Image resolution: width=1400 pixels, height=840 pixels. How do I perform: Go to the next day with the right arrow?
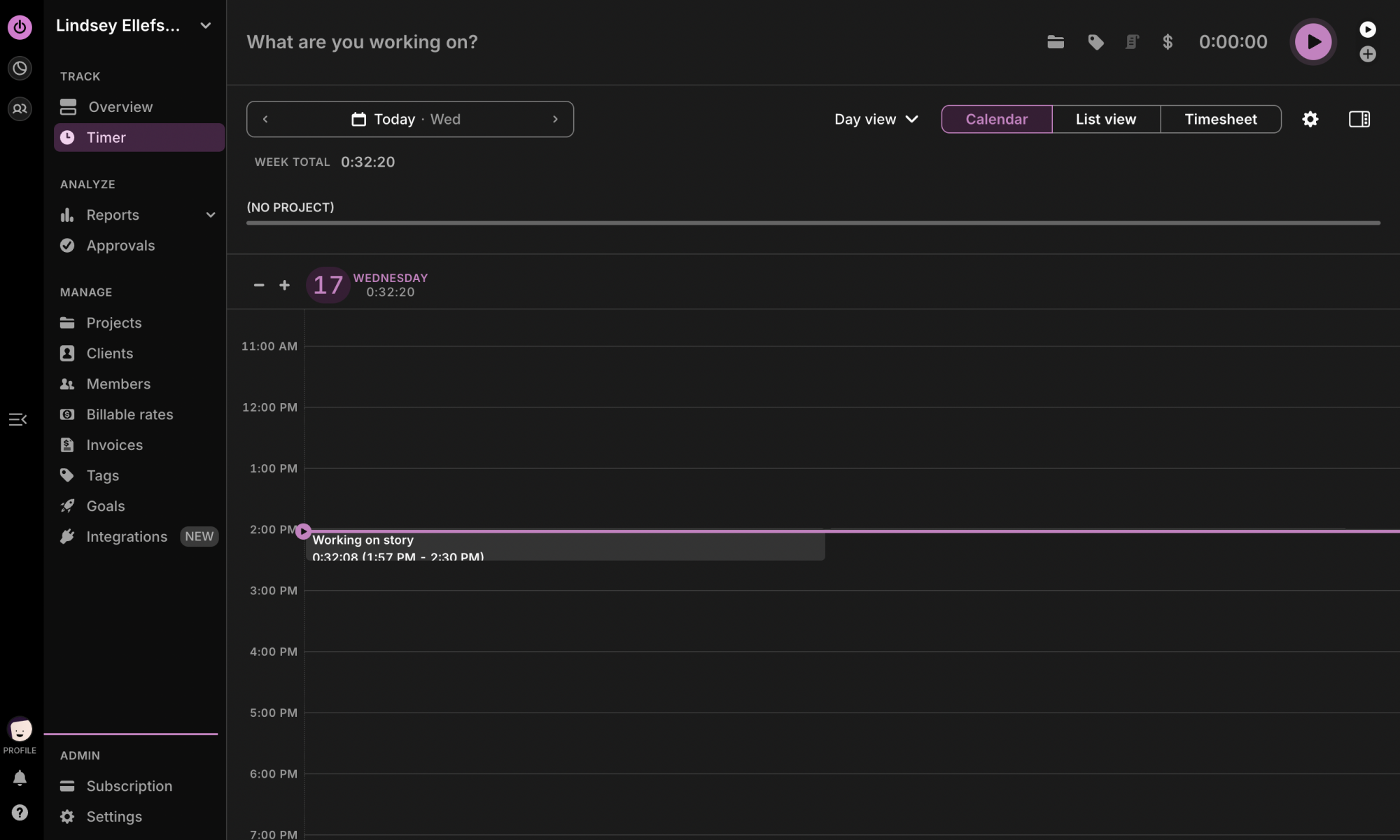point(555,119)
